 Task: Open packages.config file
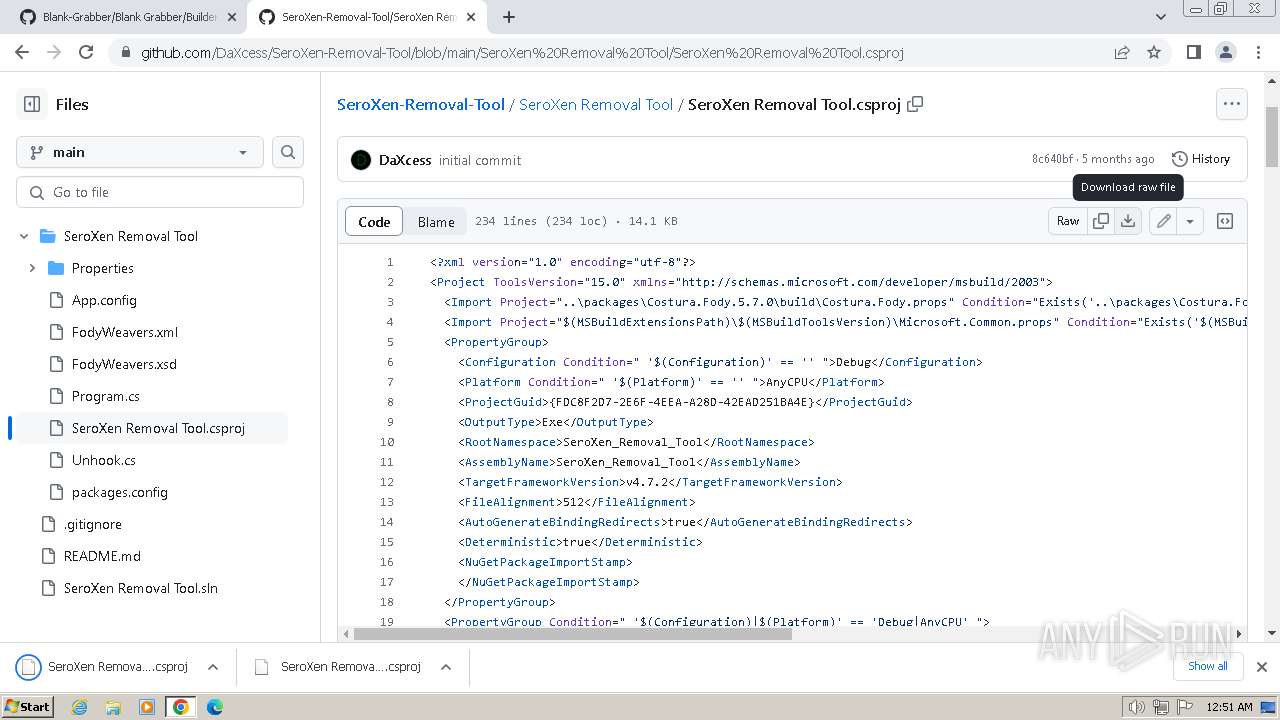[x=120, y=492]
